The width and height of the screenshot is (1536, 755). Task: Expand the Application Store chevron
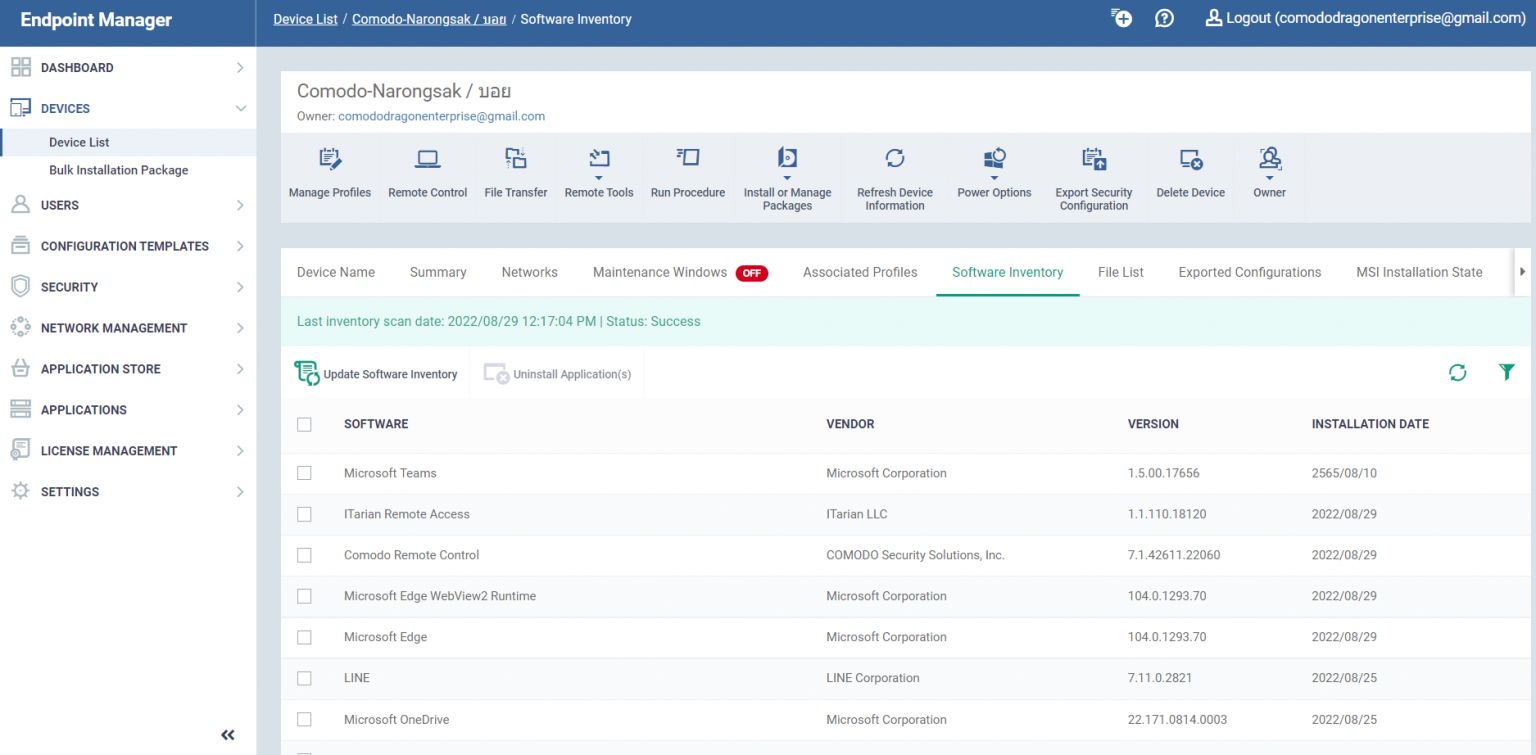240,369
